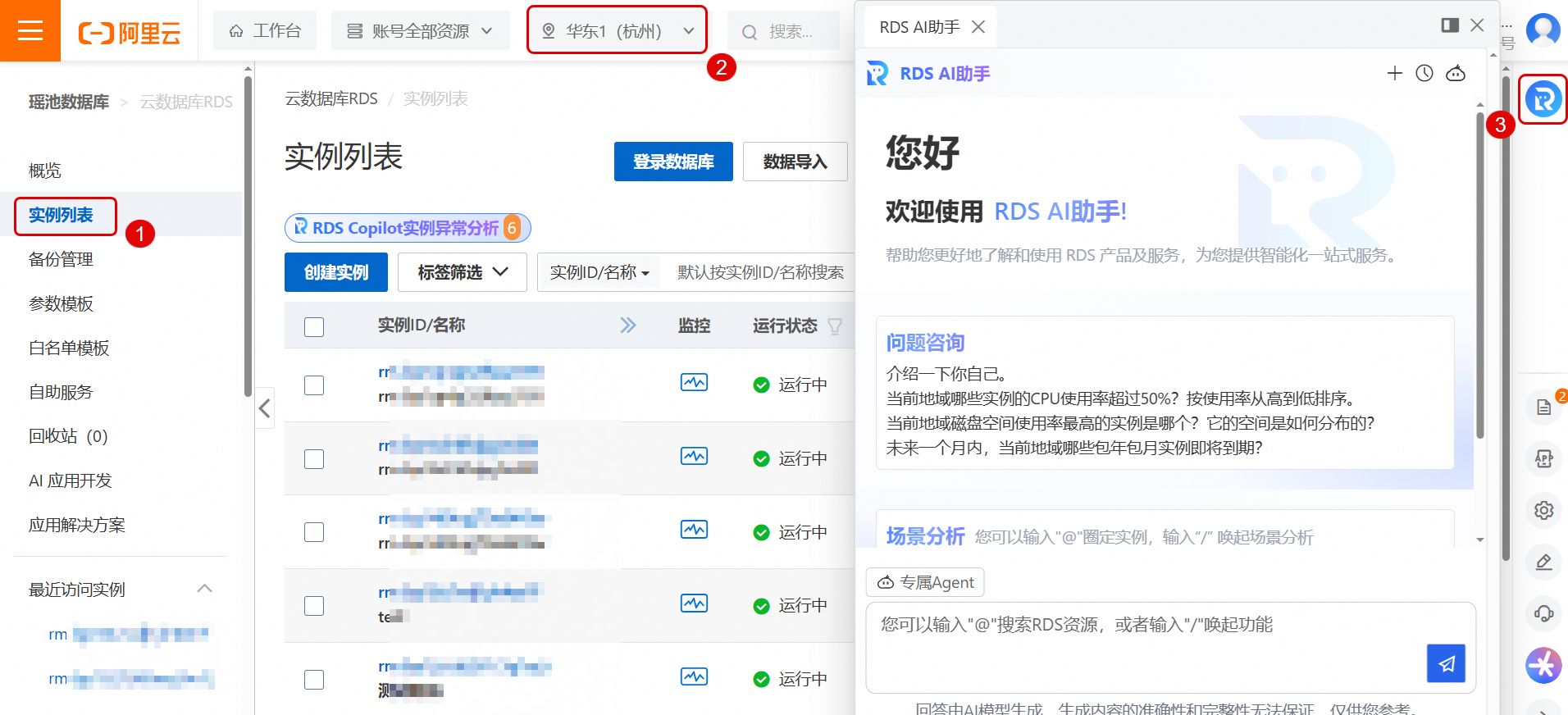Open 自助服务 in sidebar
This screenshot has height=715, width=1568.
[x=61, y=392]
